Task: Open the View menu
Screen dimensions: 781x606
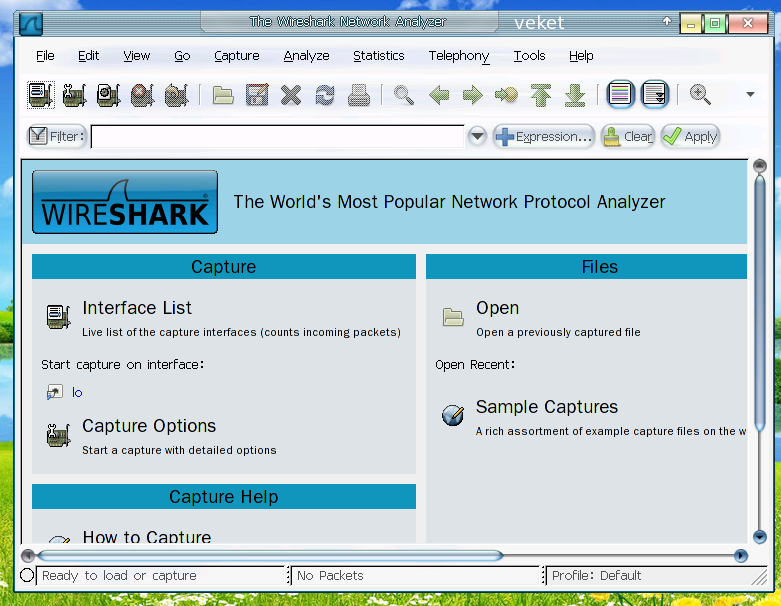Action: point(136,56)
